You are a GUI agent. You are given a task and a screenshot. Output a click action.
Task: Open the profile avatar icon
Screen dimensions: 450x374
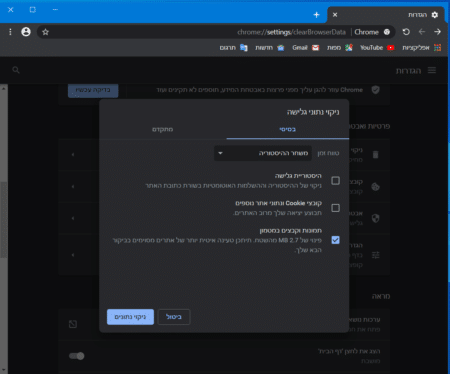[26, 32]
